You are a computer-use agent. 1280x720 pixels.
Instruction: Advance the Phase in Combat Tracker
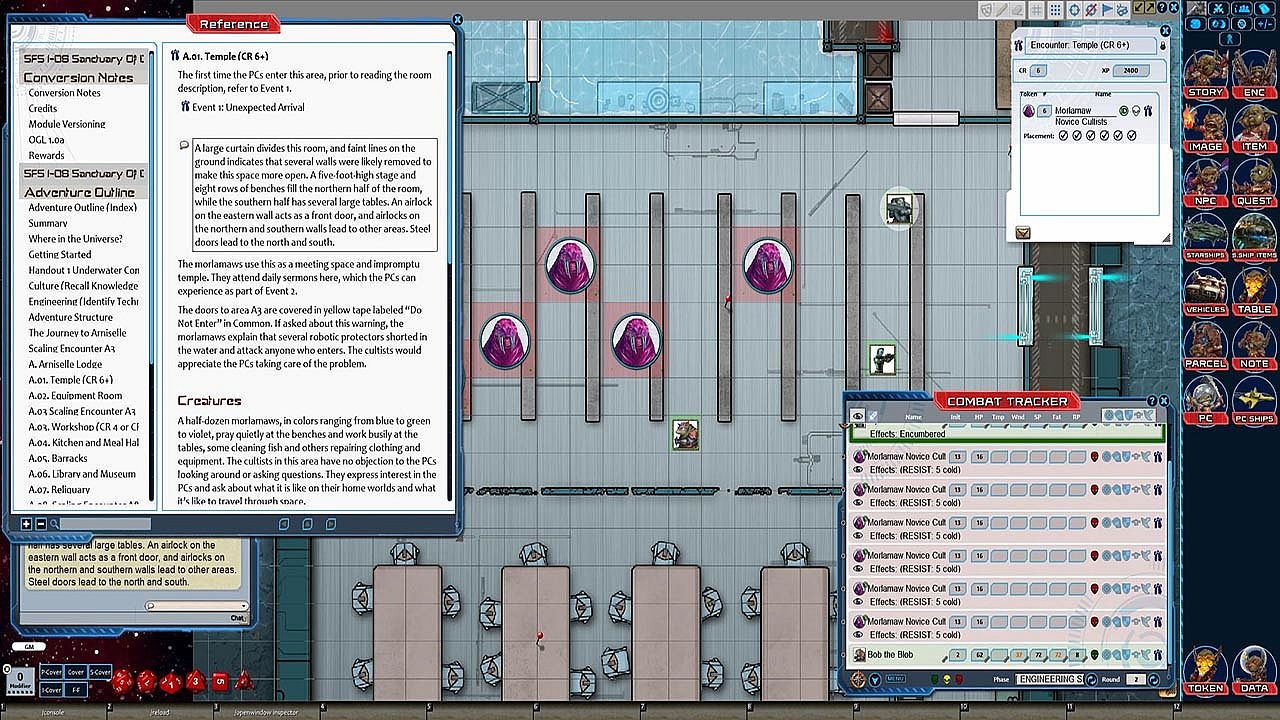coord(1090,680)
